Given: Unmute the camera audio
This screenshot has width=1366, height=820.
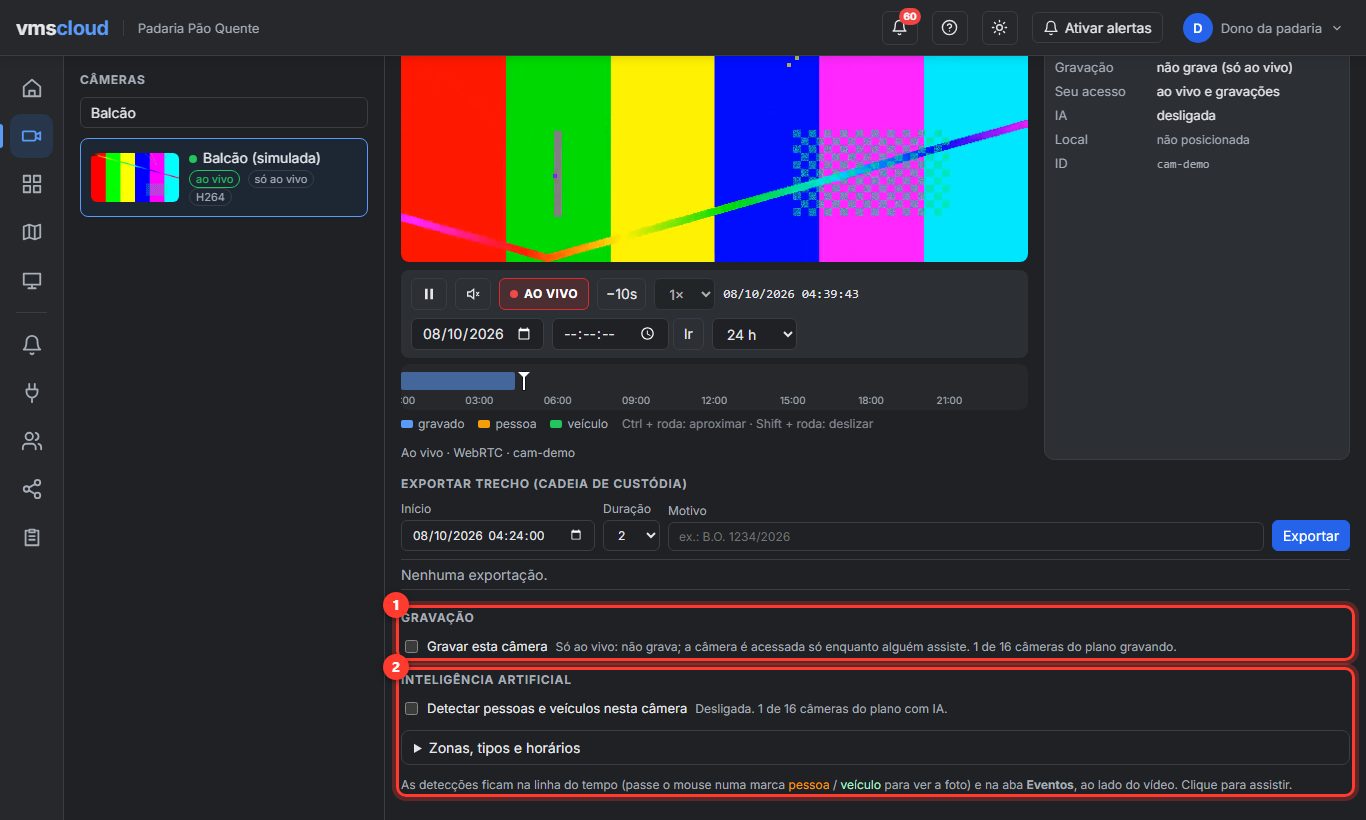Looking at the screenshot, I should [x=474, y=294].
